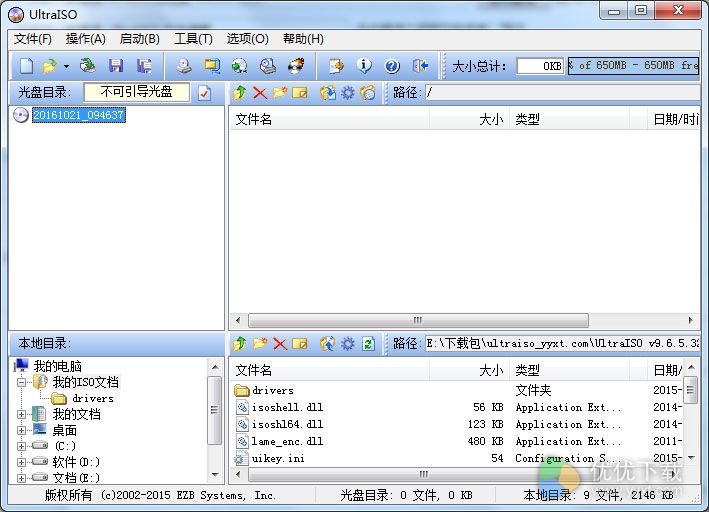Select the uikey.ini file
This screenshot has height=512, width=709.
tap(278, 459)
